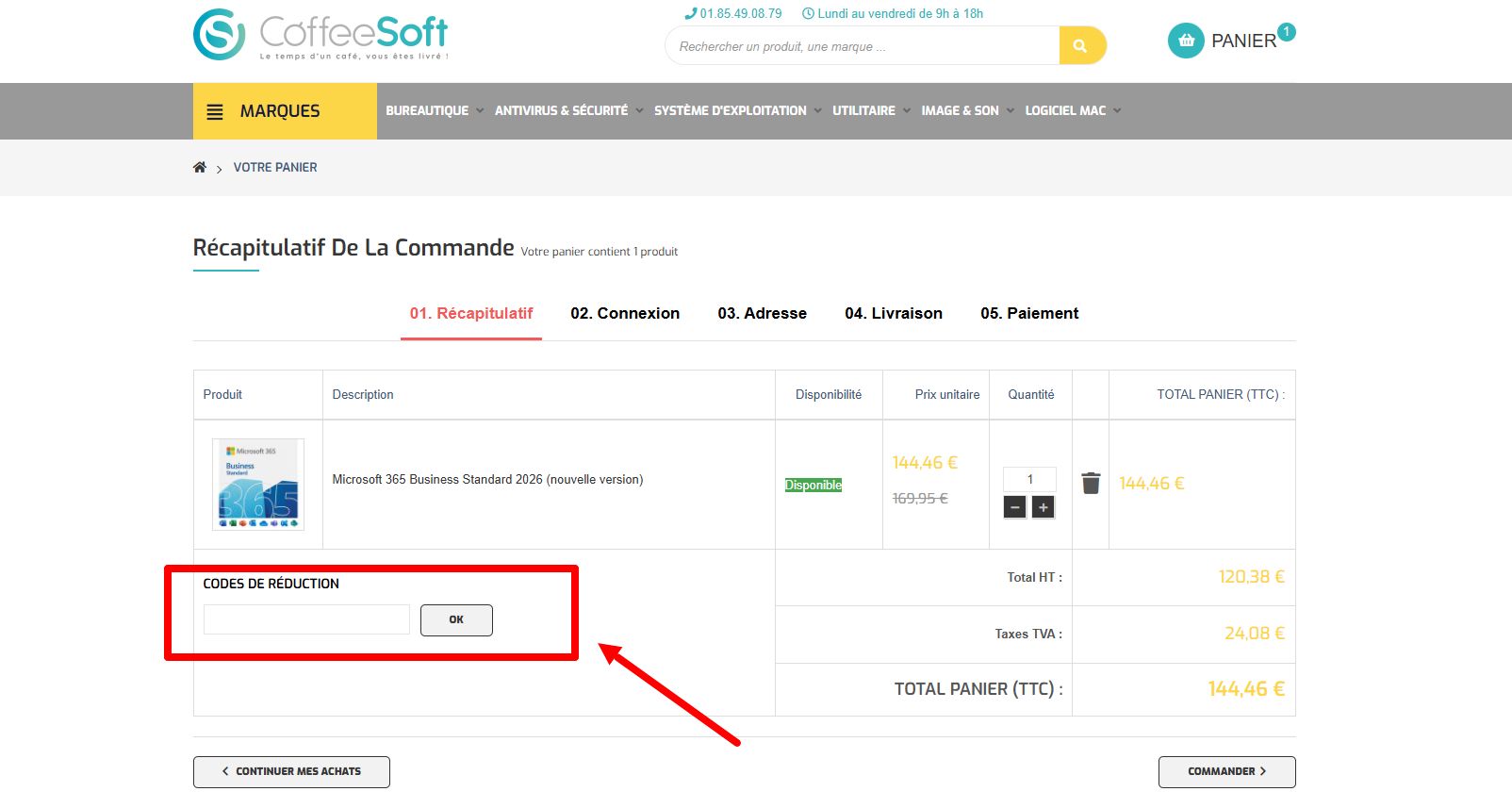
Task: Click the unit price '144,46 €'
Action: pos(925,463)
